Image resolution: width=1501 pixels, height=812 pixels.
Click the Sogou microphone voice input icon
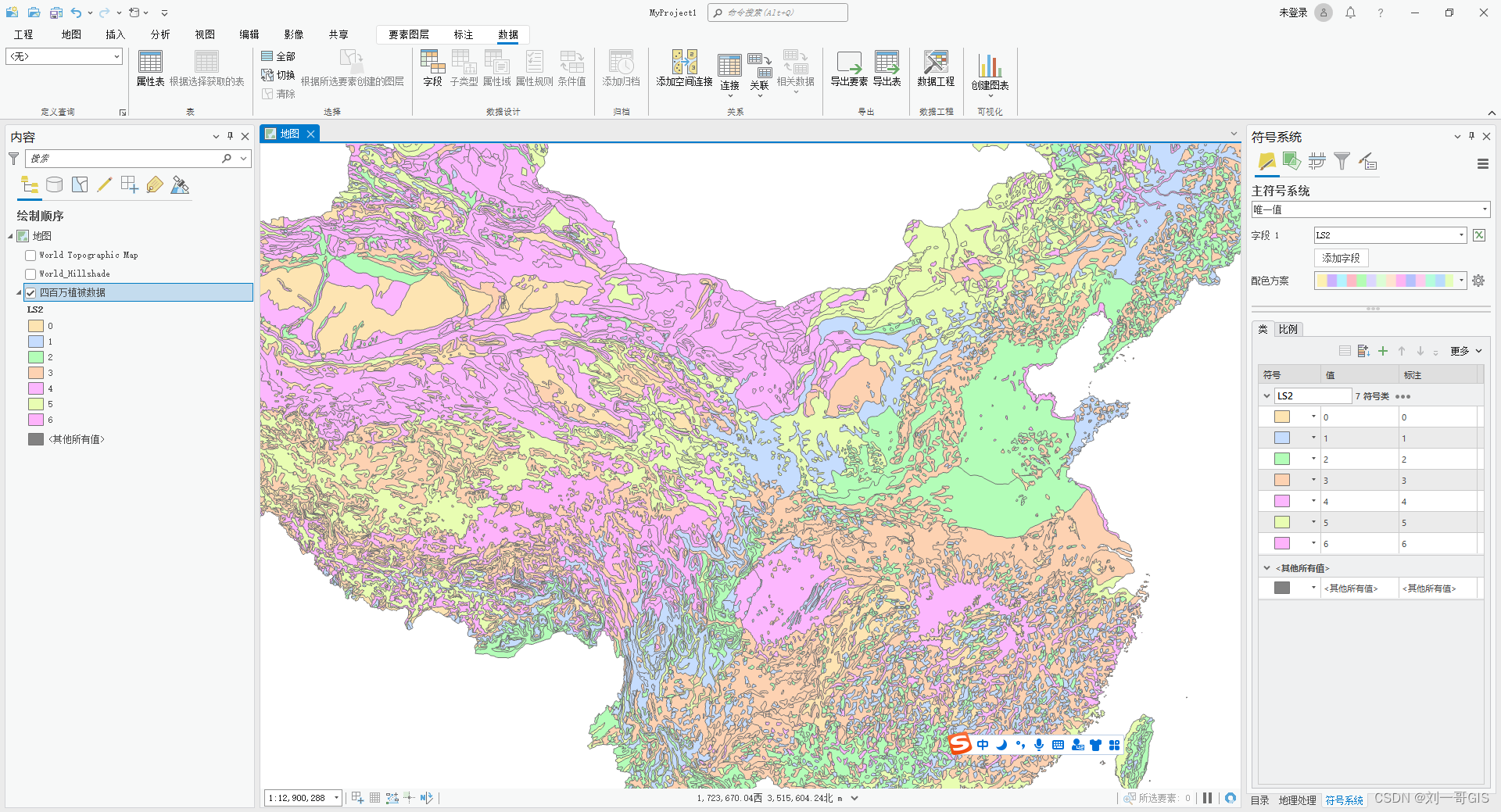(x=1039, y=745)
